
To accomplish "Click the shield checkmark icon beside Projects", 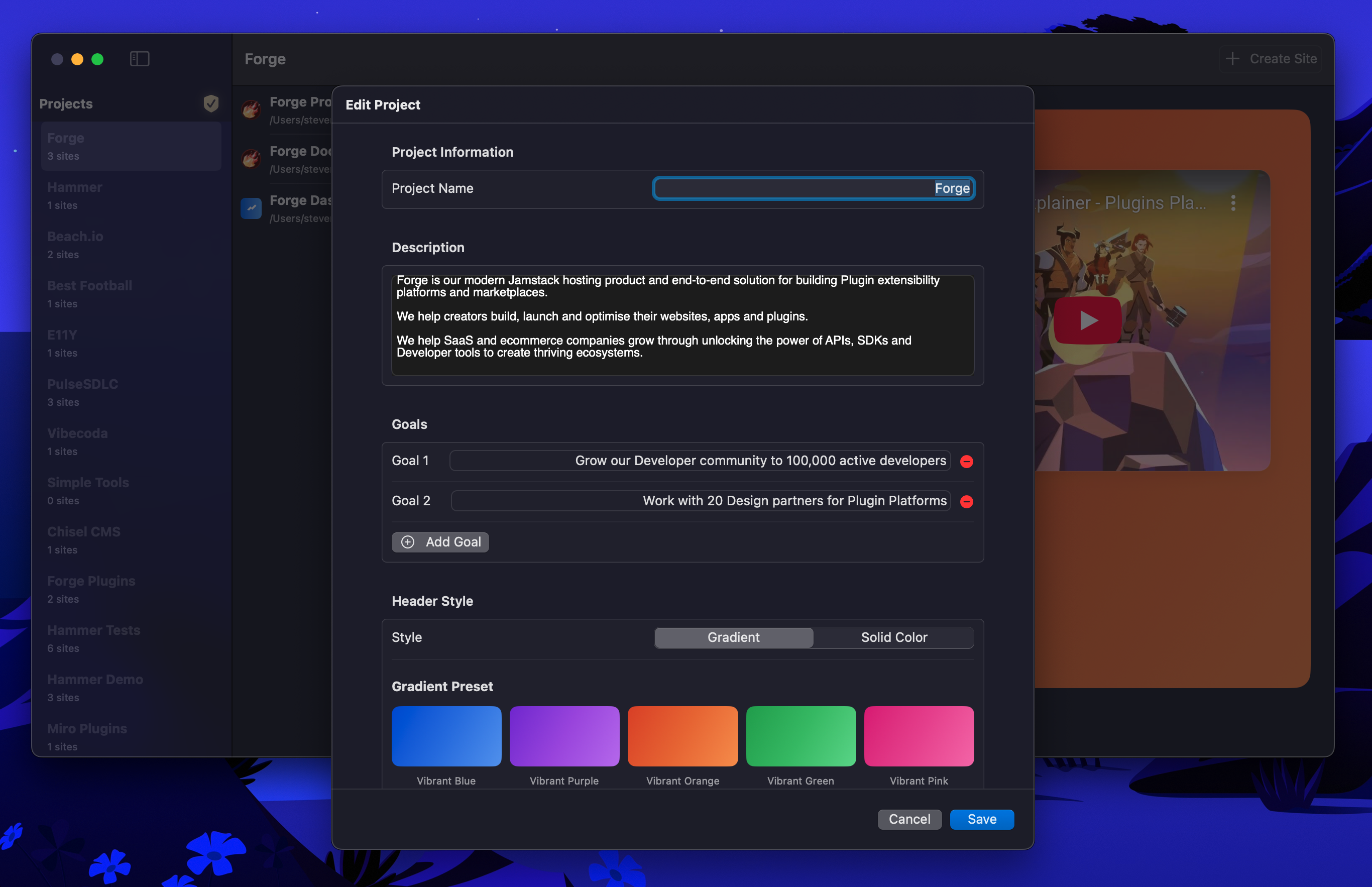I will click(x=211, y=103).
